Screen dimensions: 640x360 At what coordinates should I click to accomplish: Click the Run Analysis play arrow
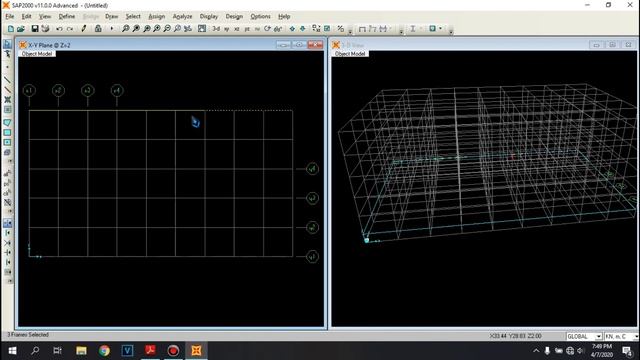click(x=111, y=29)
